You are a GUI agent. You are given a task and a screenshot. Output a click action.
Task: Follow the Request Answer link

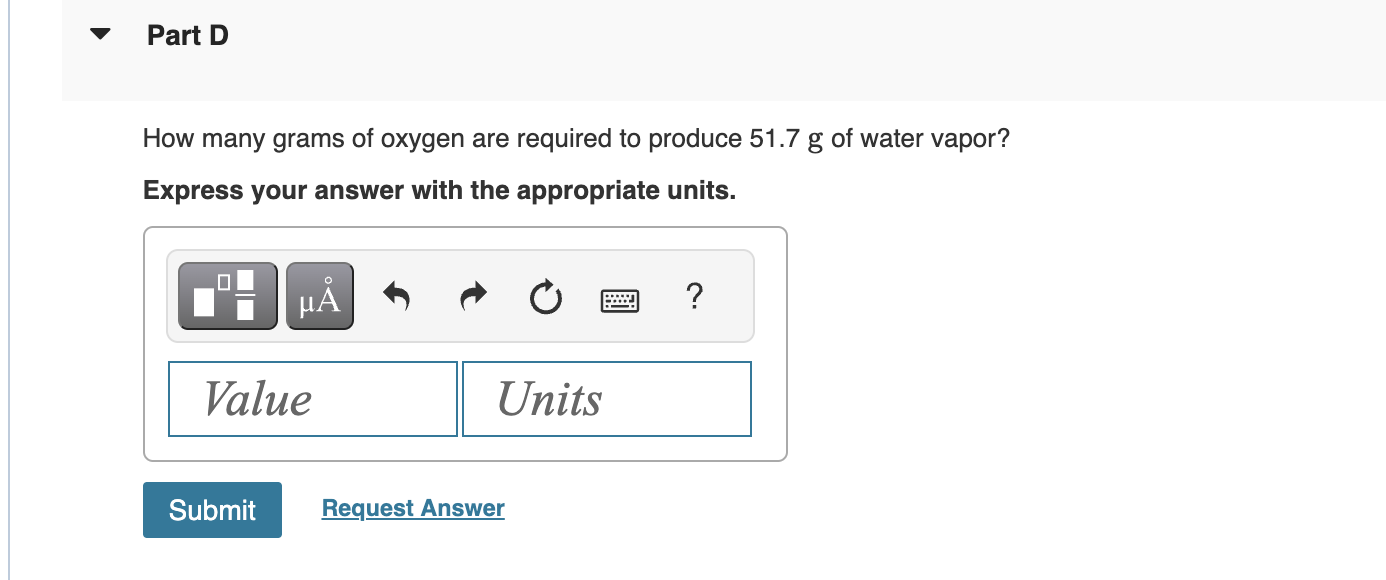413,508
